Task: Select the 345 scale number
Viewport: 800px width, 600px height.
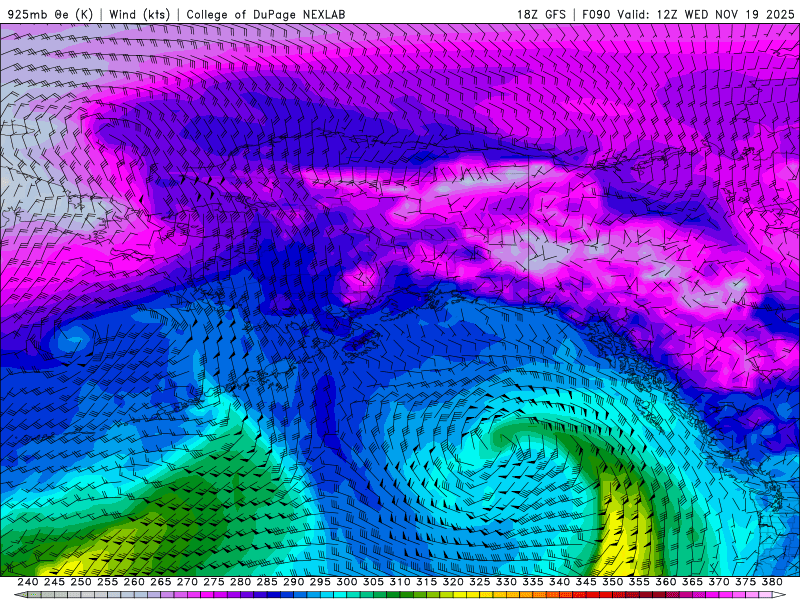Action: (586, 582)
